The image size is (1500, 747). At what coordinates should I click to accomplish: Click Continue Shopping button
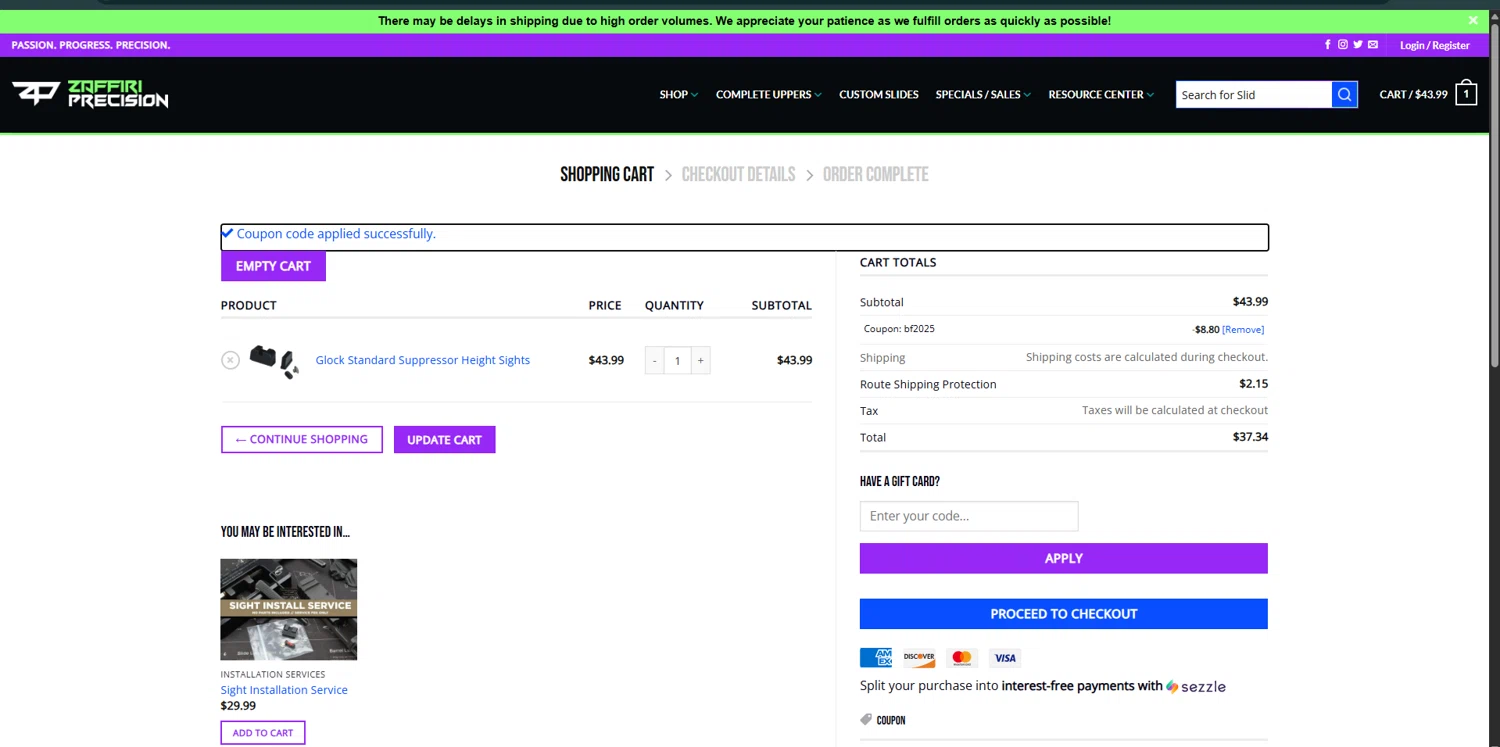tap(302, 440)
